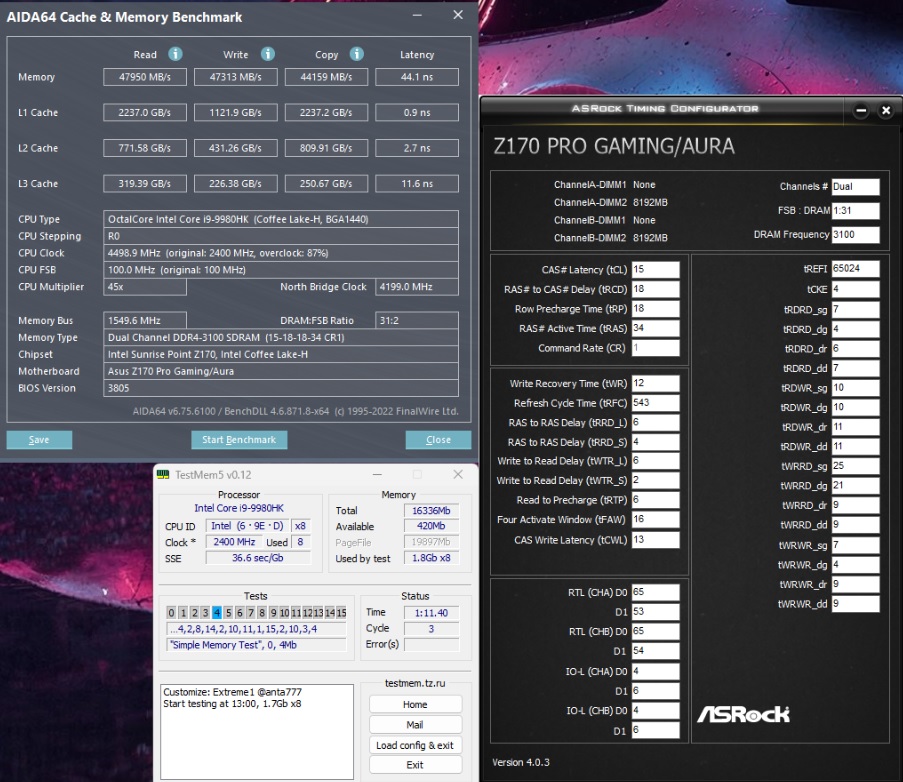Image resolution: width=903 pixels, height=782 pixels.
Task: Click the Save button in AIDA64
Action: 39,439
